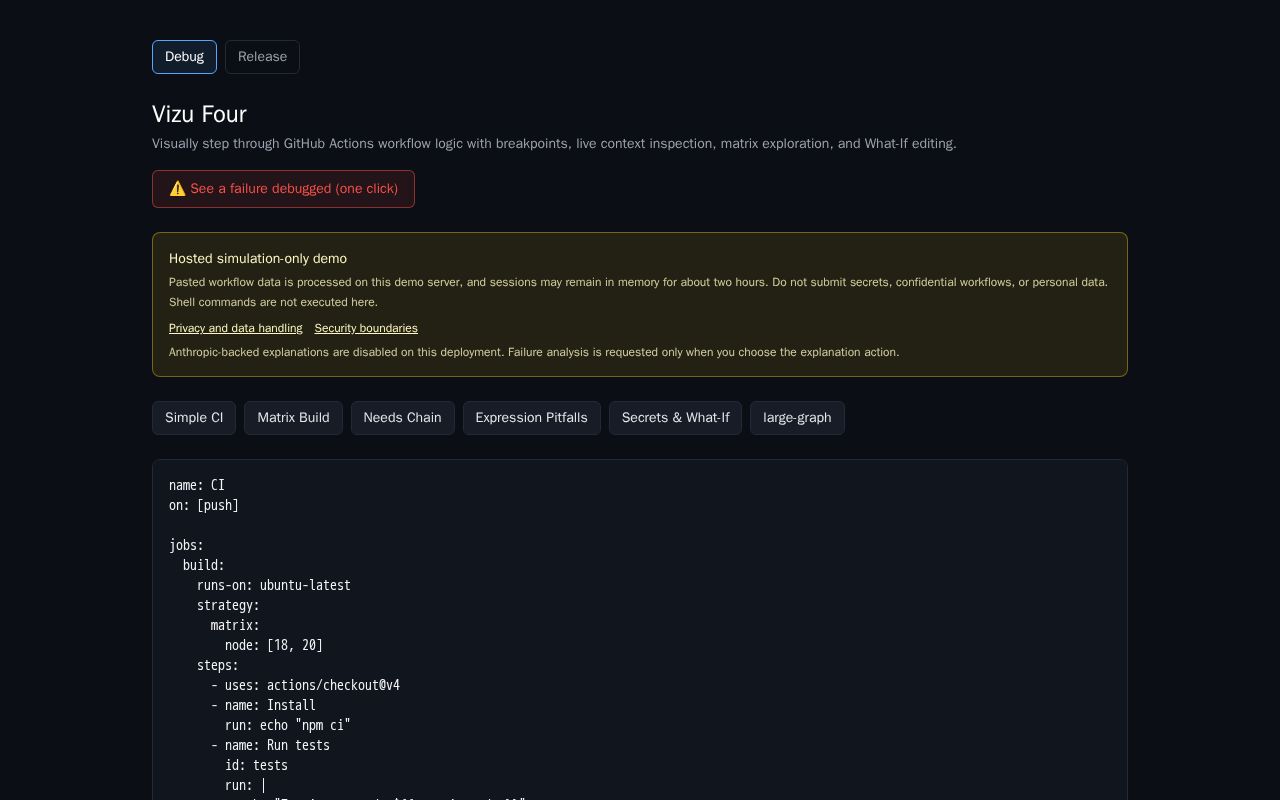Load the Matrix Build example
1280x800 pixels.
click(293, 418)
